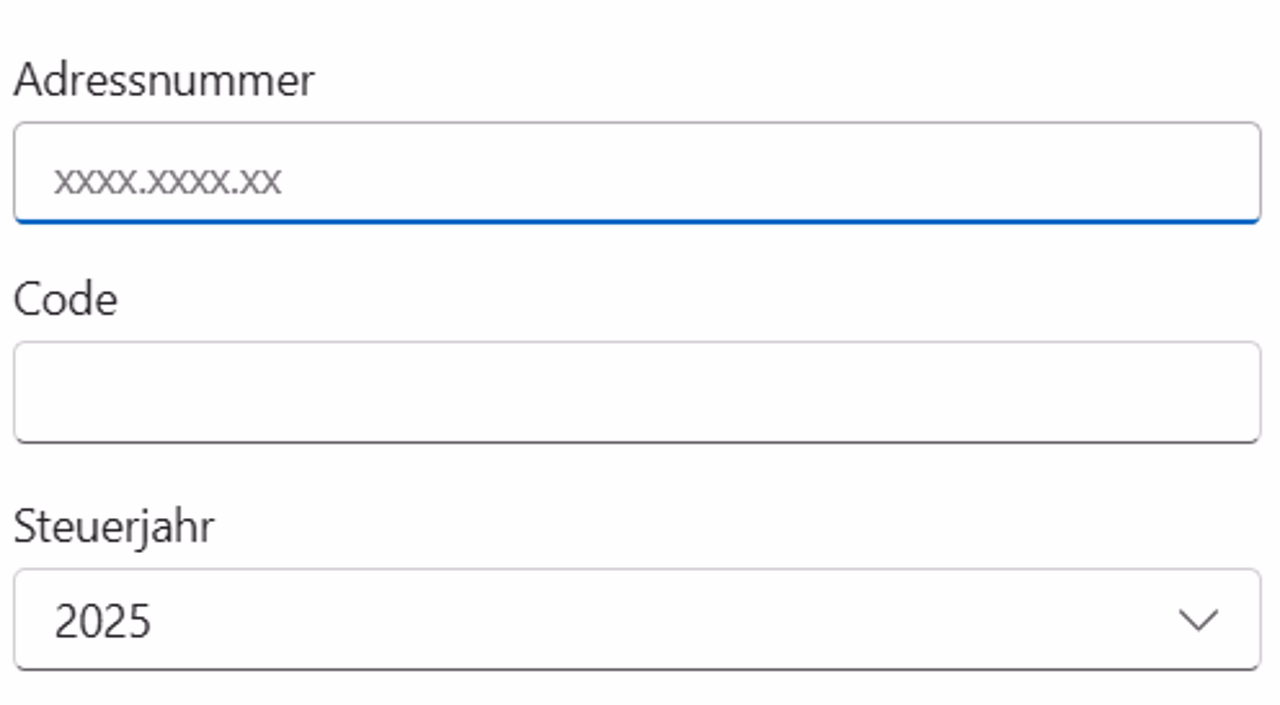Click the blank field above Steuerjahr

click(636, 392)
